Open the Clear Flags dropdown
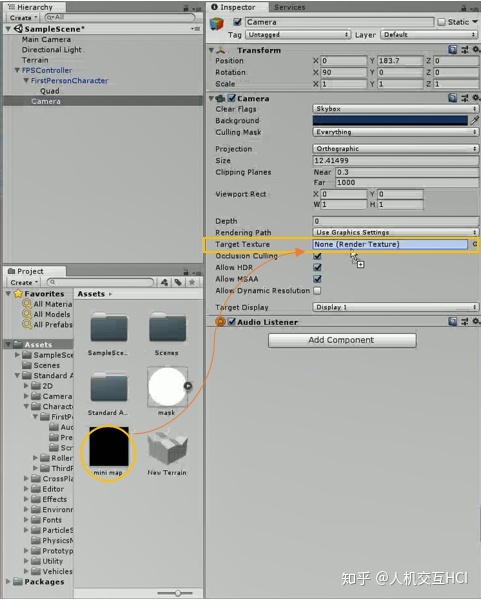The width and height of the screenshot is (481, 600). tap(396, 109)
